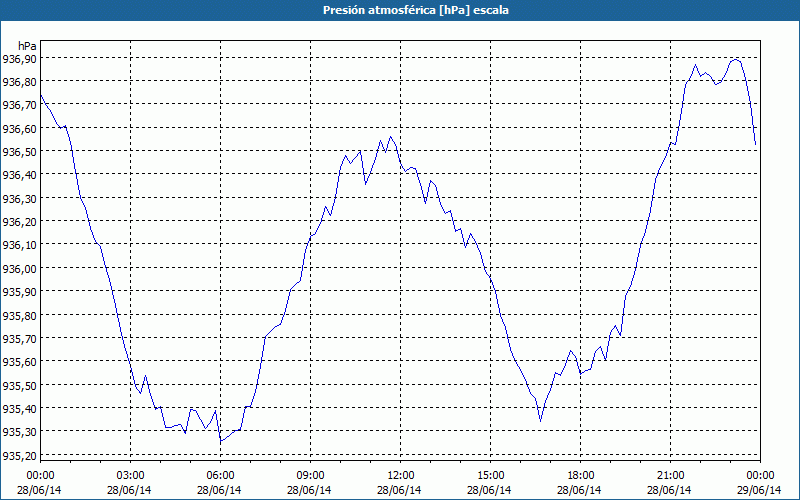Click the 28/06/14 date under 12:00
This screenshot has height=500, width=800.
click(399, 490)
